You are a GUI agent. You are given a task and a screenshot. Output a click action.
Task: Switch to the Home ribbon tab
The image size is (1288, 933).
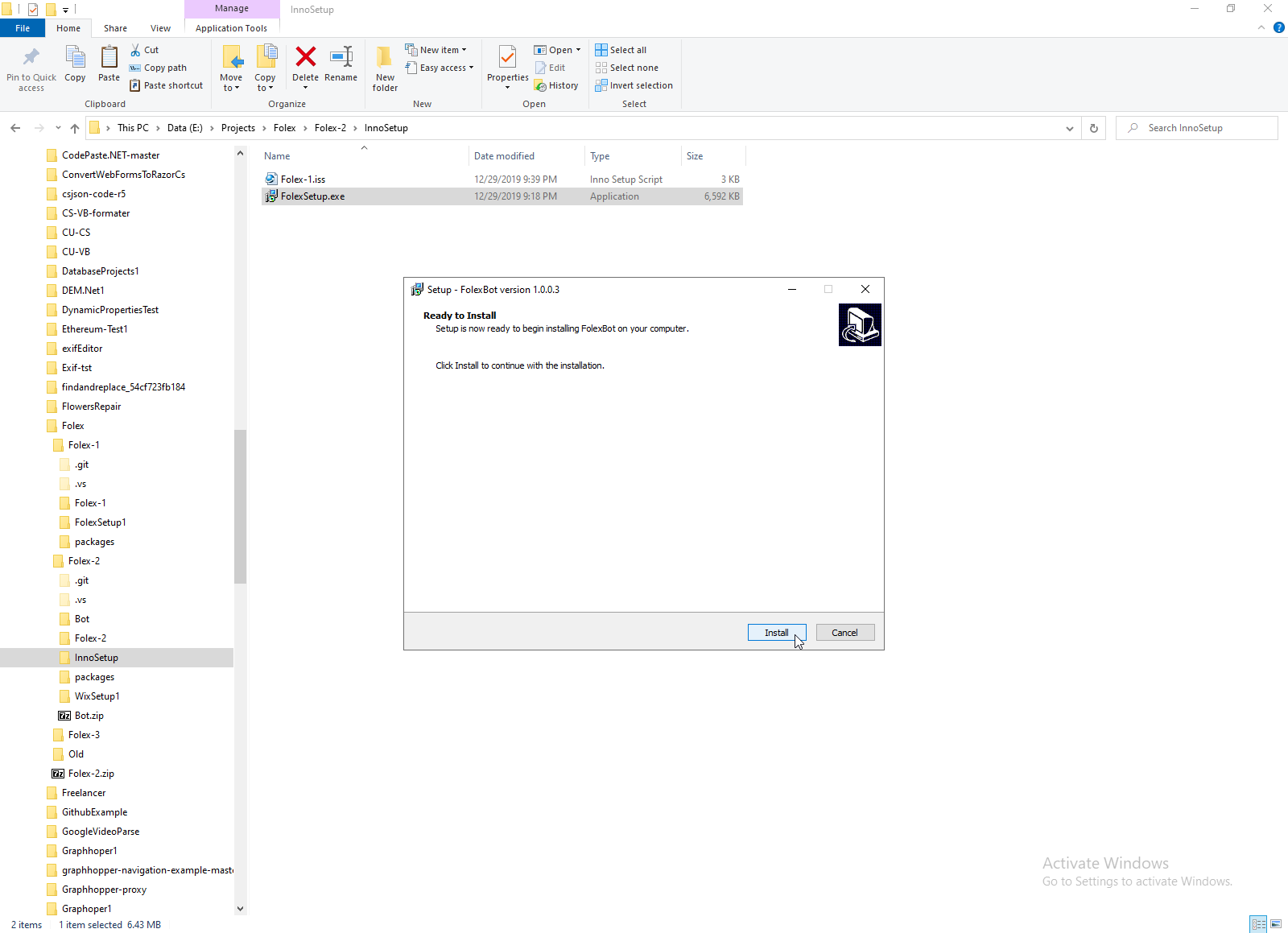68,28
